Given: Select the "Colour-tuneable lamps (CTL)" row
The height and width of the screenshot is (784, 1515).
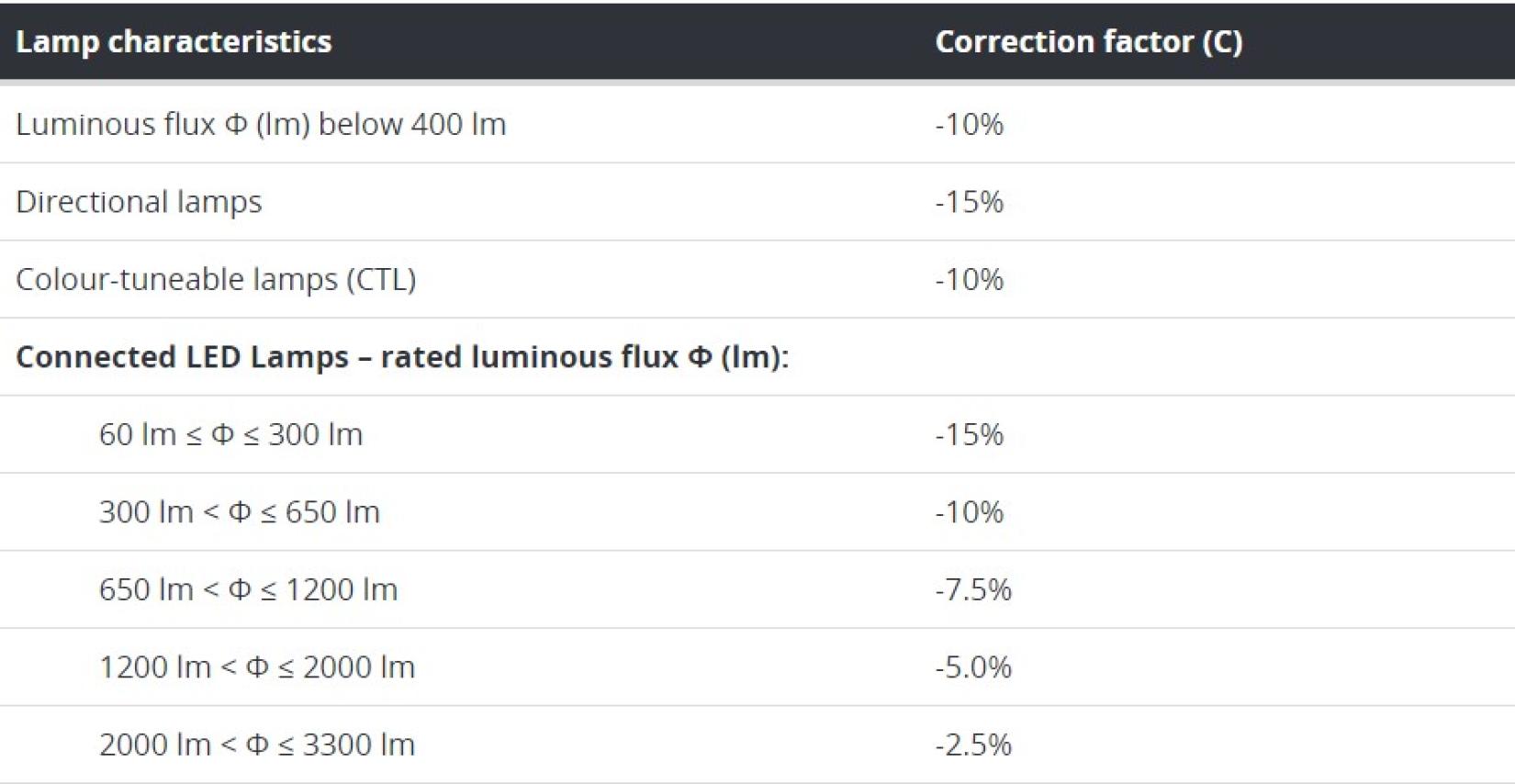Looking at the screenshot, I should (x=757, y=279).
